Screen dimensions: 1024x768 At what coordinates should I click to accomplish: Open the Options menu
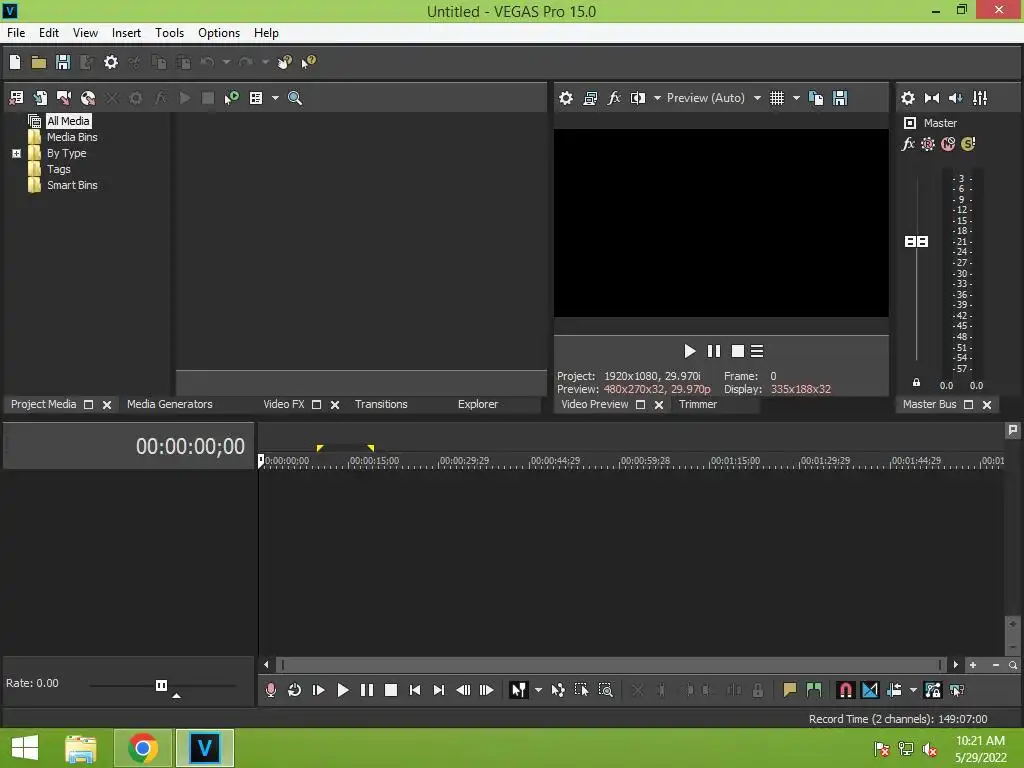(219, 33)
